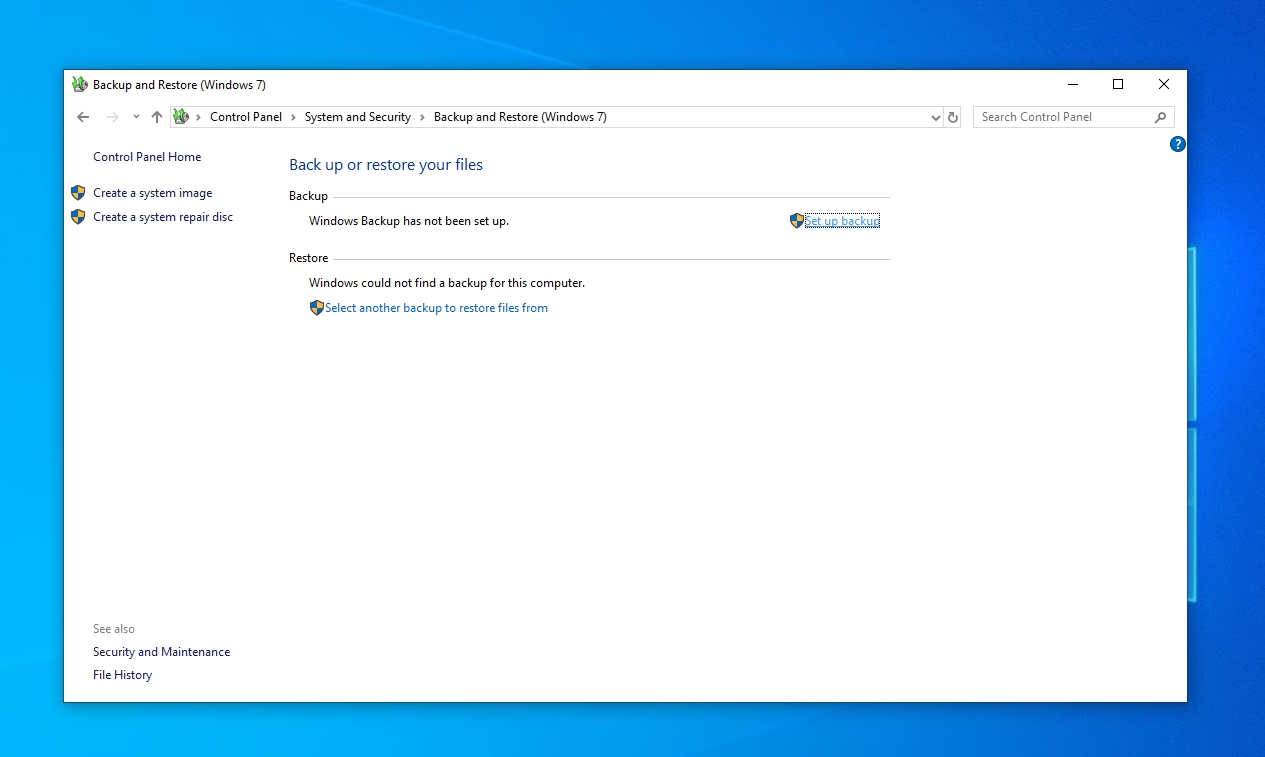
Task: Click 'Back up or restore your files' heading
Action: point(386,165)
